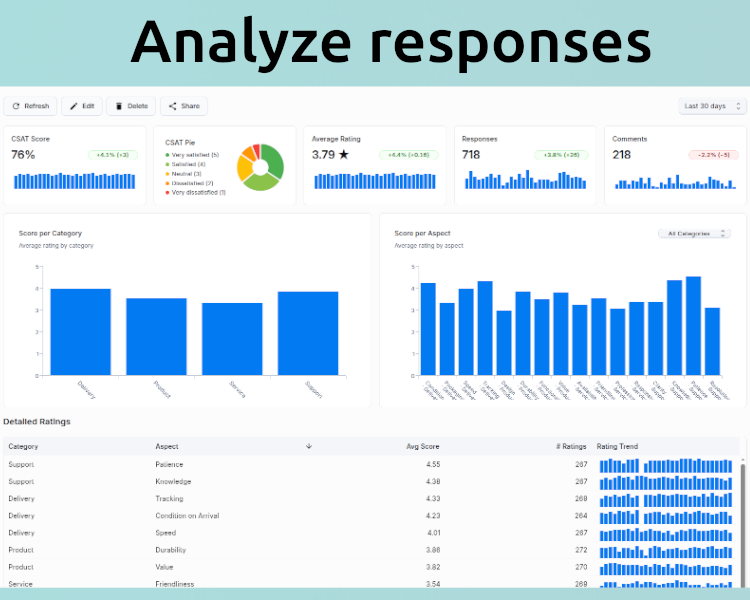Toggle the Very dissatisfied legend entry
Screen dimensions: 750x600
[197, 192]
